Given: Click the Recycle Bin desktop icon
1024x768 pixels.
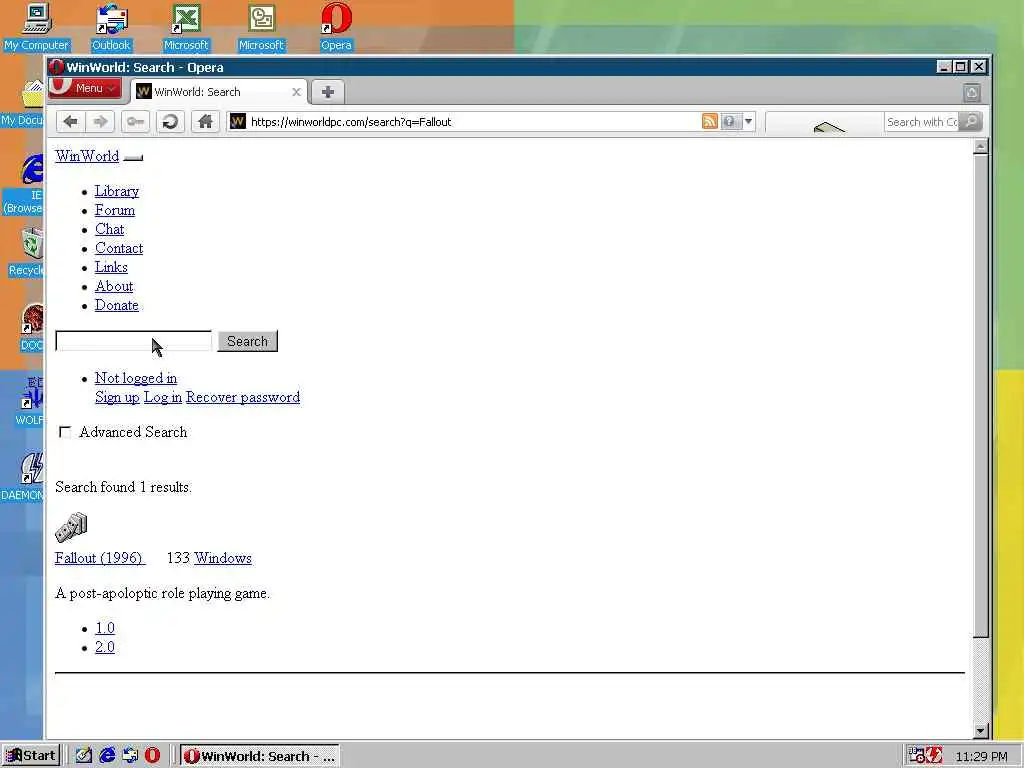Looking at the screenshot, I should [x=27, y=253].
